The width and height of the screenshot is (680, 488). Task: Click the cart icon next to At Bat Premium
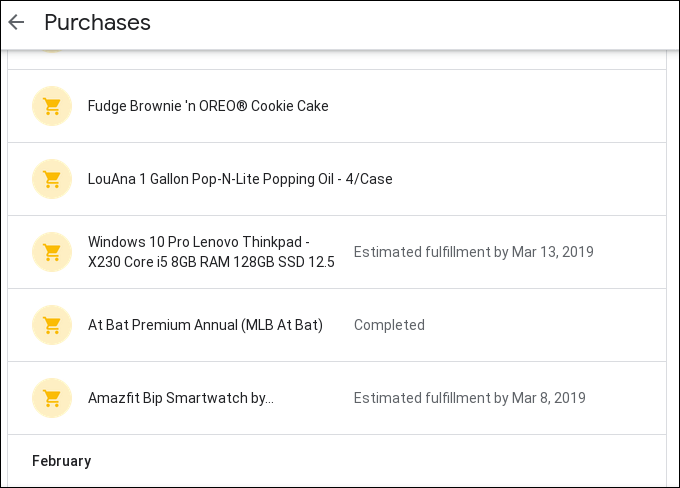tap(52, 325)
